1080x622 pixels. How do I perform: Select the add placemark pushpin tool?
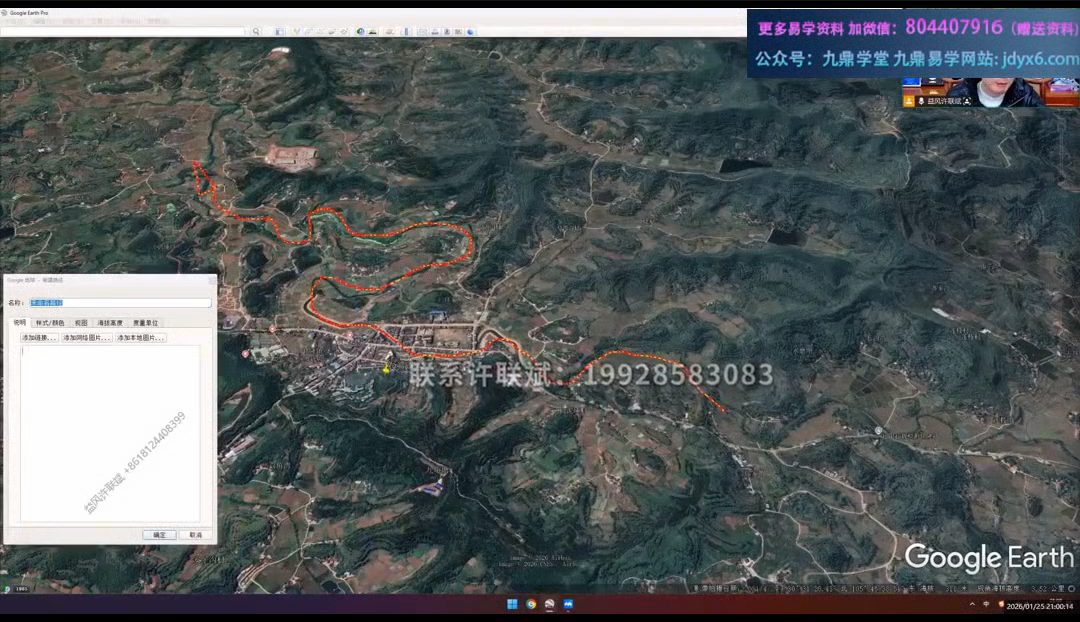tap(297, 32)
